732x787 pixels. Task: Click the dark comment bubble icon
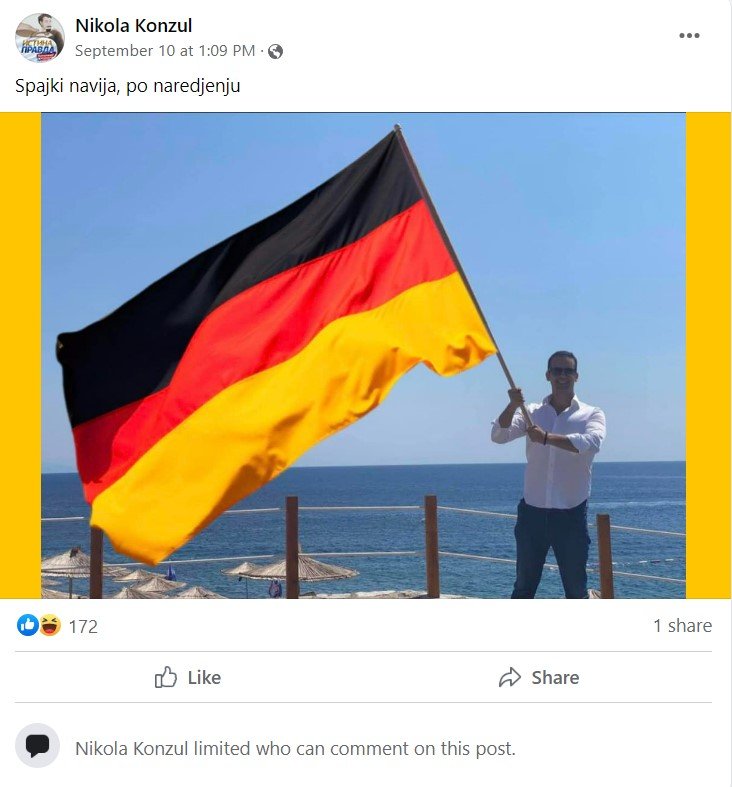(37, 746)
